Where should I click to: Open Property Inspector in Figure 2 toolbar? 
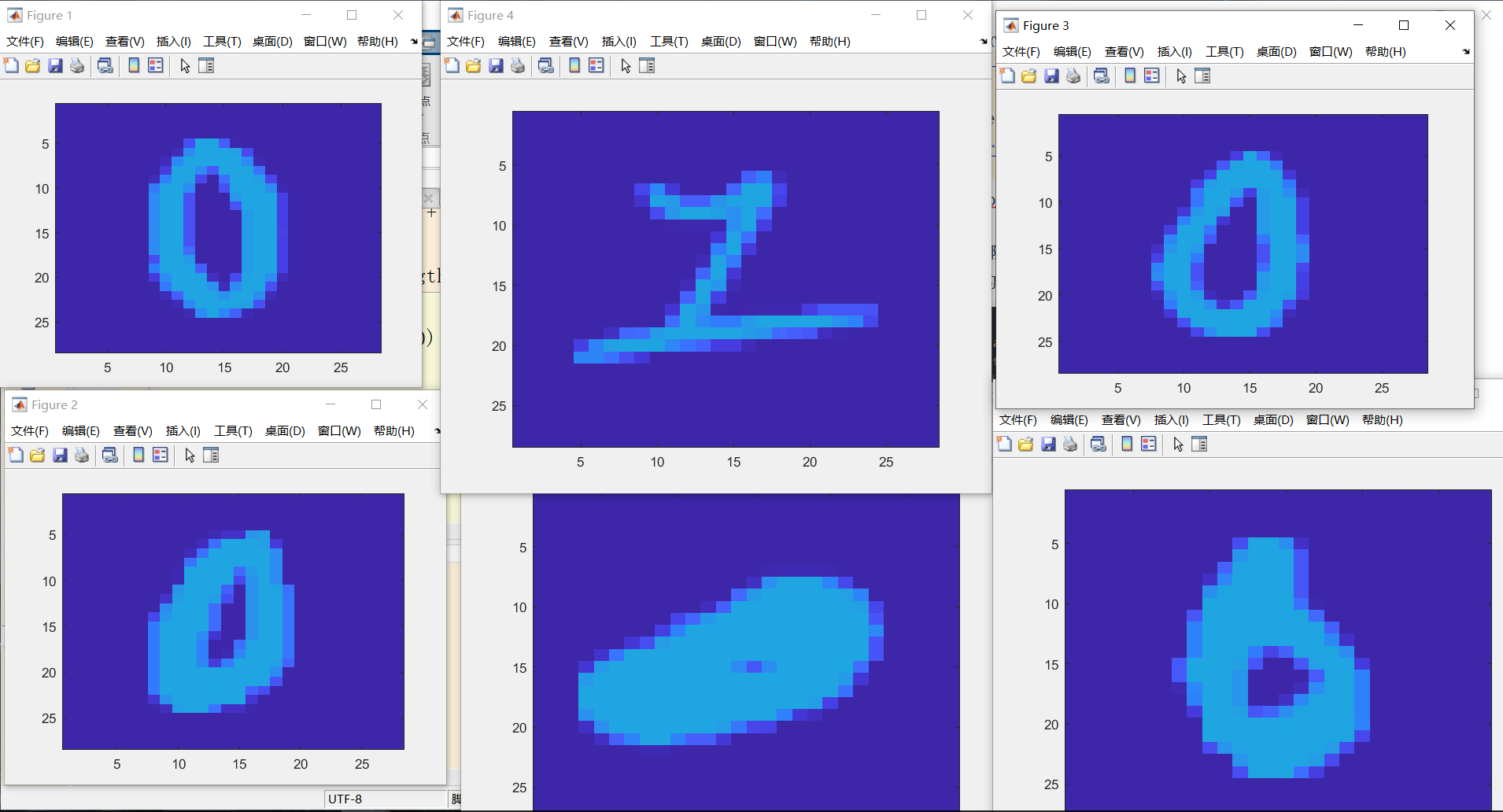pos(211,455)
